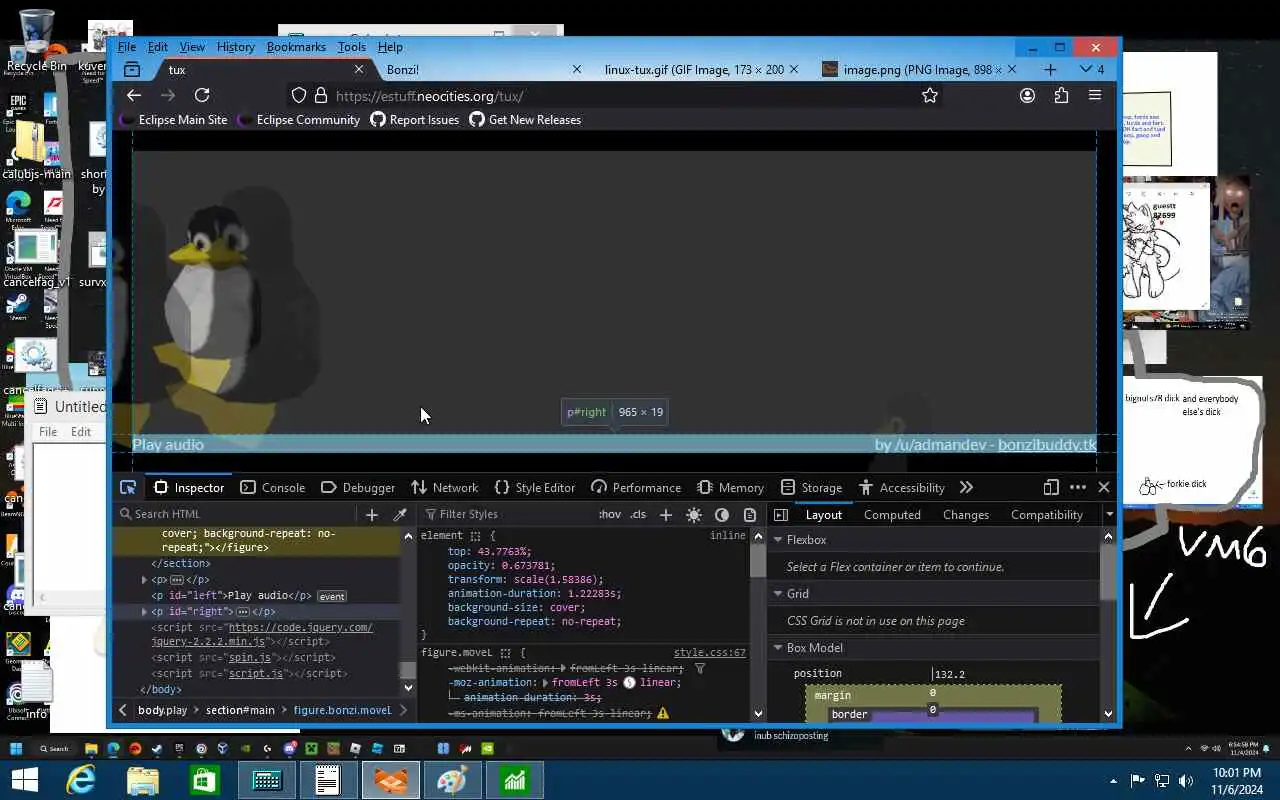The width and height of the screenshot is (1280, 800).
Task: Open the Store app on the taskbar
Action: click(x=204, y=780)
